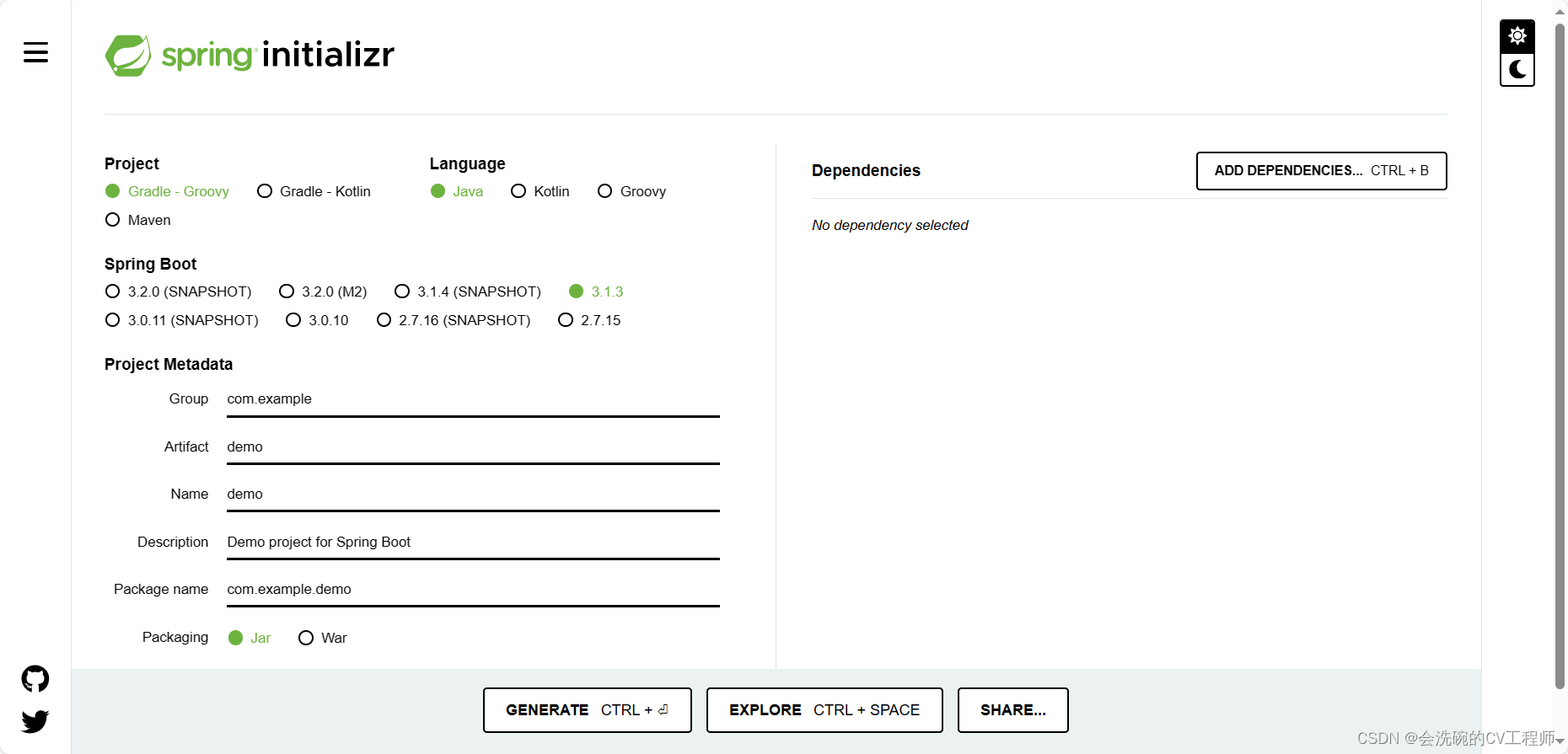Click the Packaging label

175,637
